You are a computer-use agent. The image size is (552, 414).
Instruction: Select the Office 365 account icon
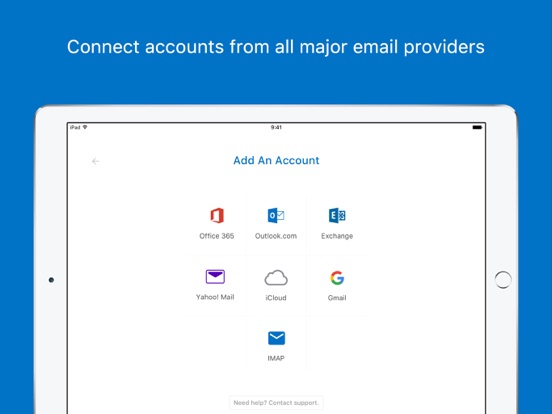click(x=217, y=215)
